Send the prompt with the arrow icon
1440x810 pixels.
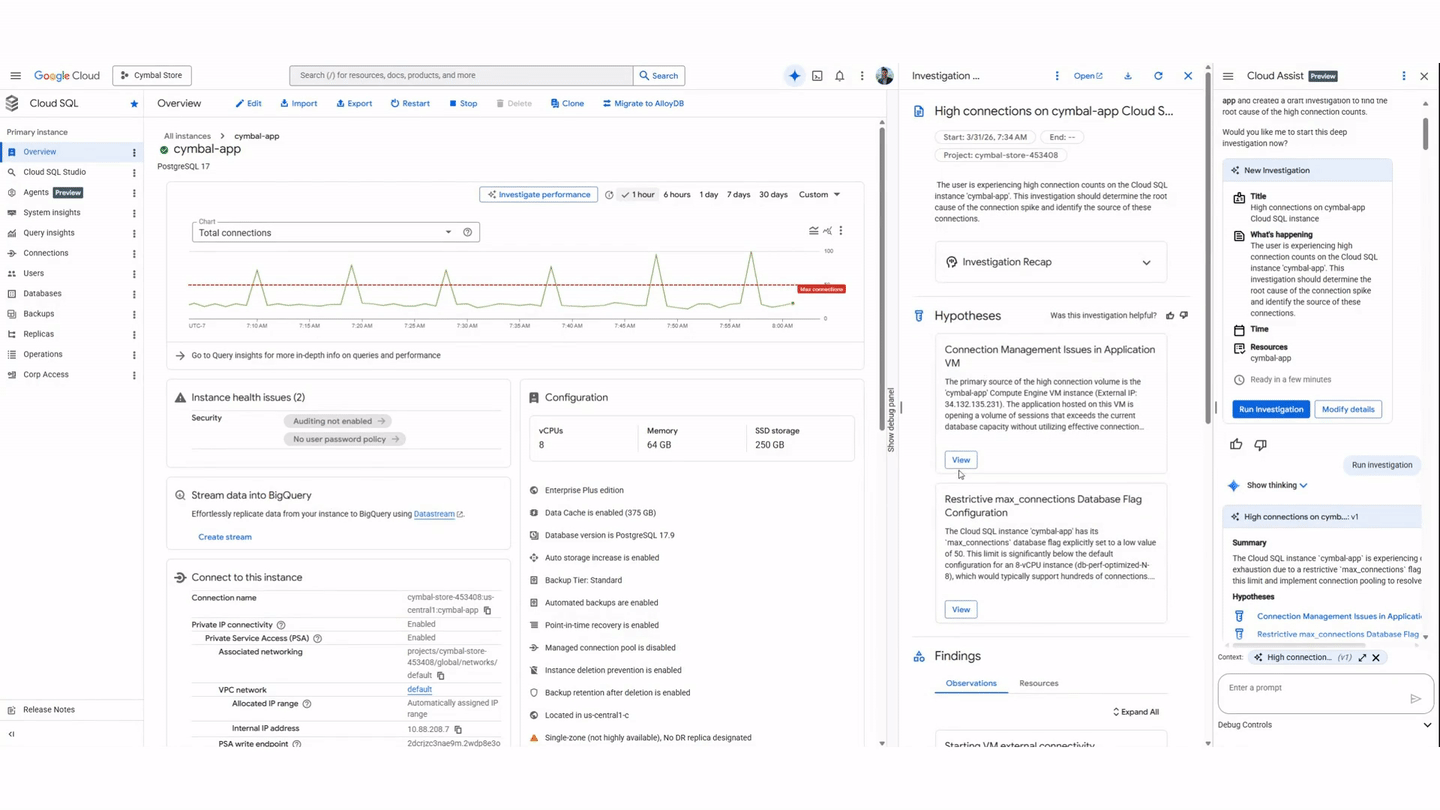1415,699
